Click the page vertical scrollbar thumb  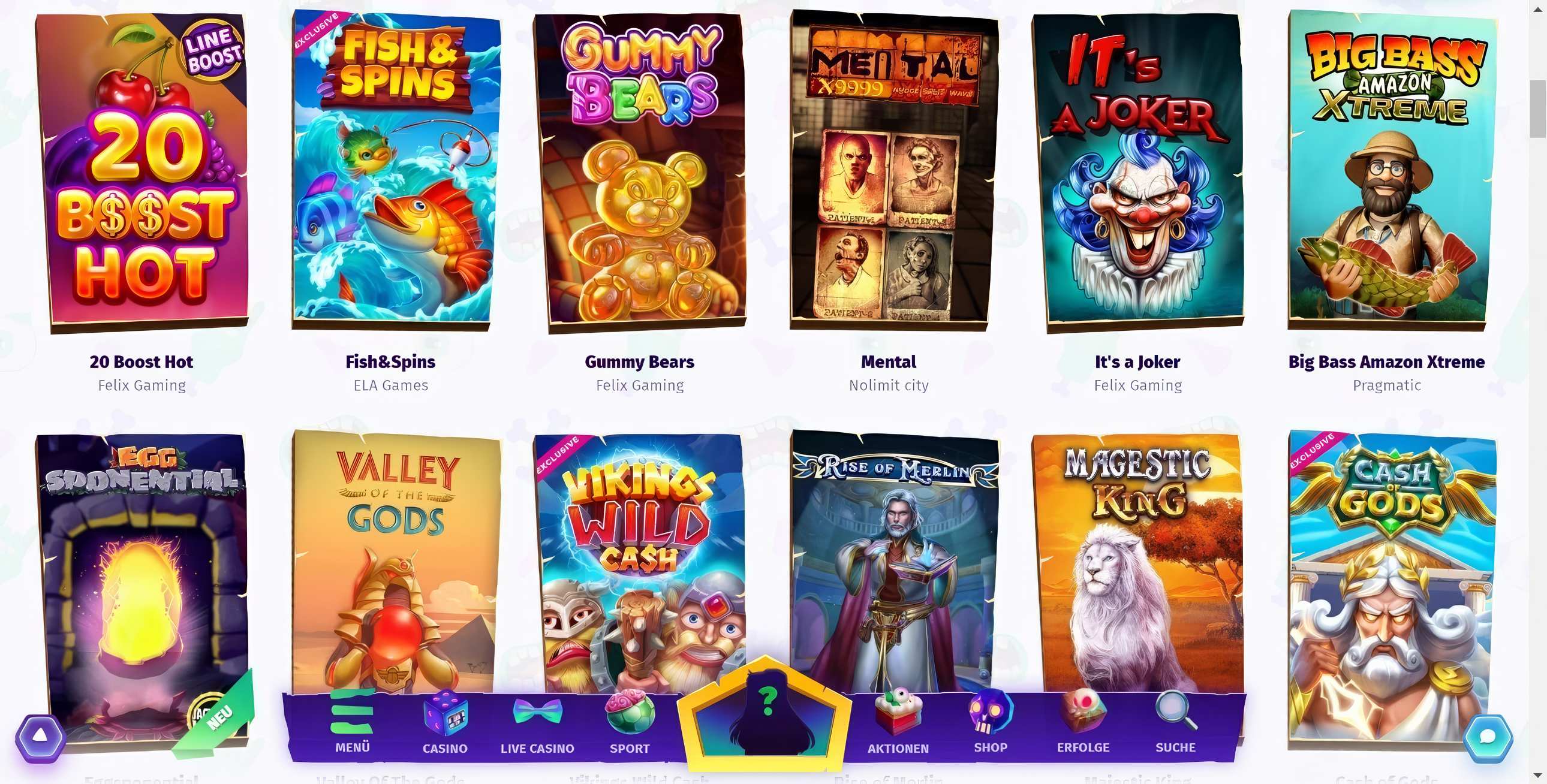[1537, 108]
